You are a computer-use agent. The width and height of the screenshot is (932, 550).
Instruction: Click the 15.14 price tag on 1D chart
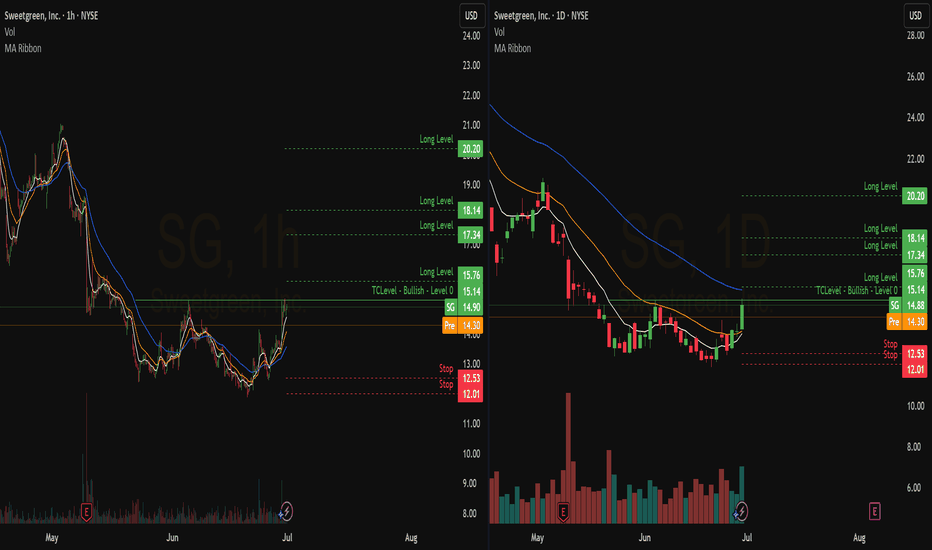pyautogui.click(x=915, y=290)
